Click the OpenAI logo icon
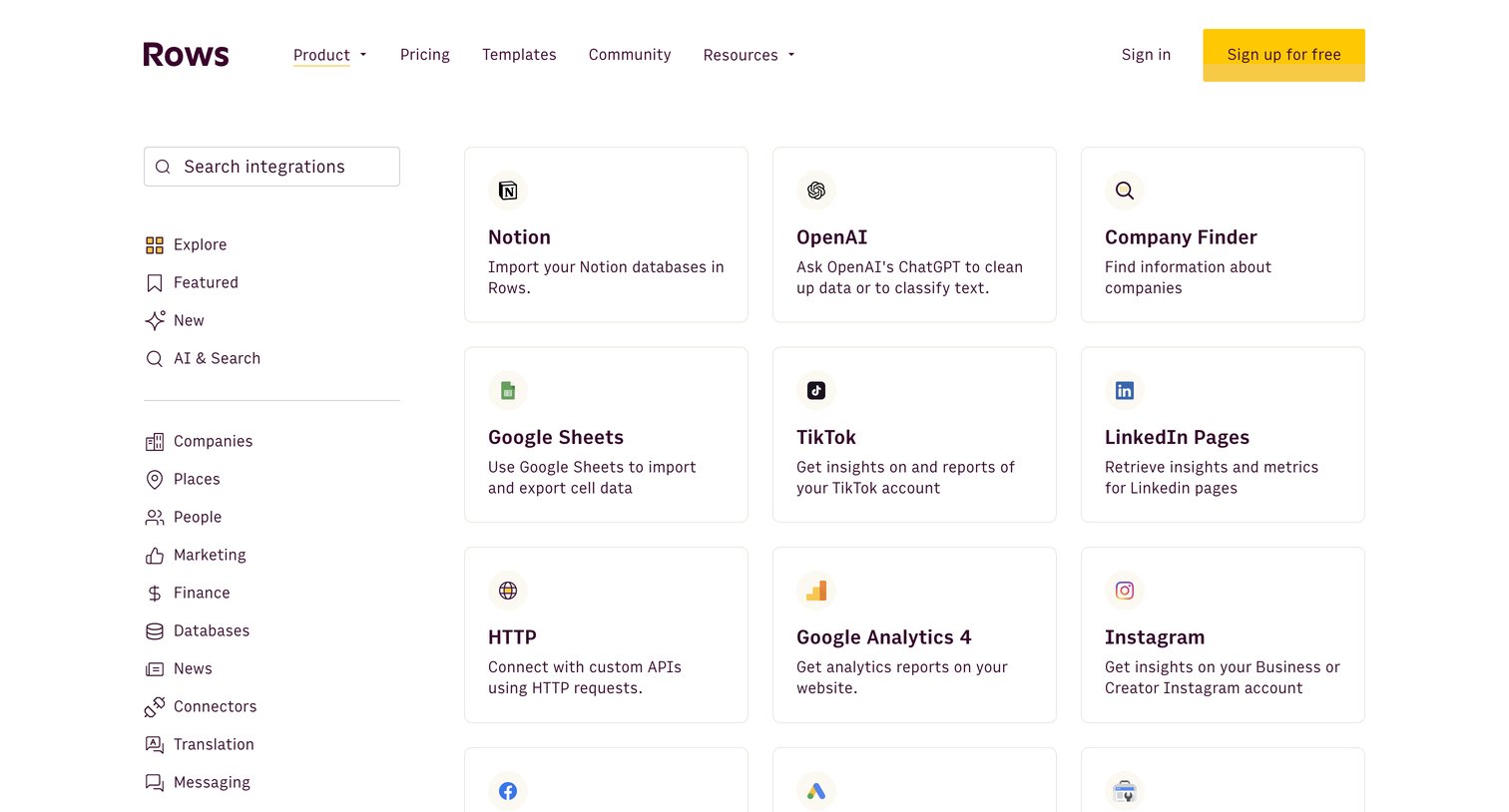The image size is (1509, 812). click(816, 191)
